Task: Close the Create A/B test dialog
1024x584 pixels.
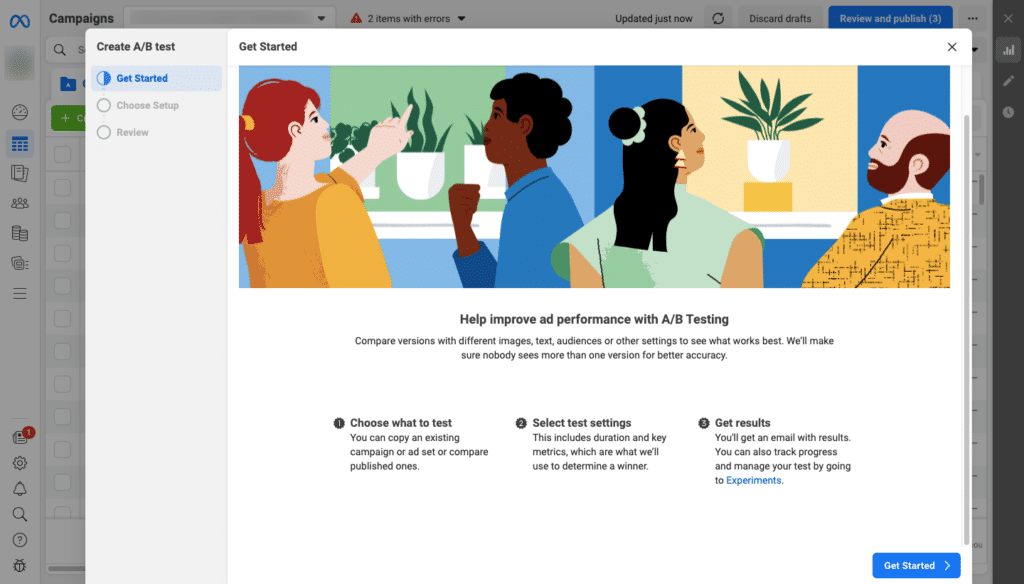Action: pyautogui.click(x=952, y=47)
